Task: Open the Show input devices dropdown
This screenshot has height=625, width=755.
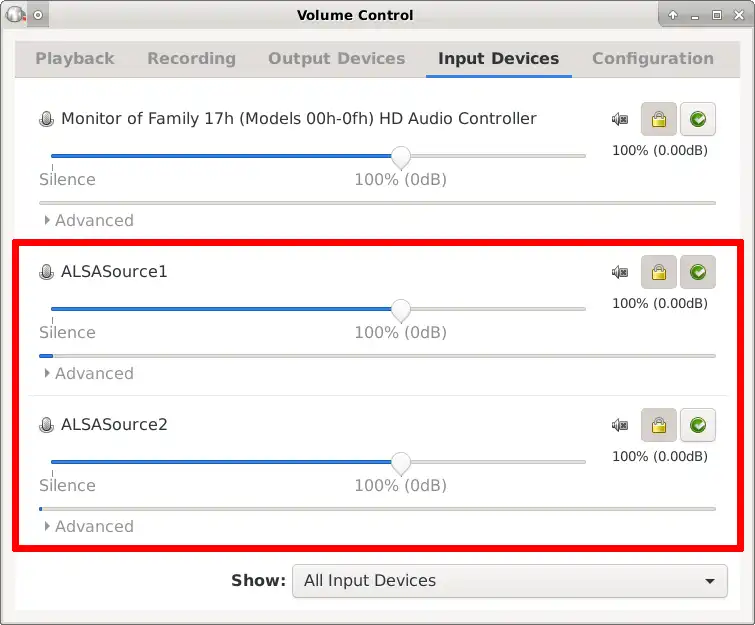Action: [509, 581]
